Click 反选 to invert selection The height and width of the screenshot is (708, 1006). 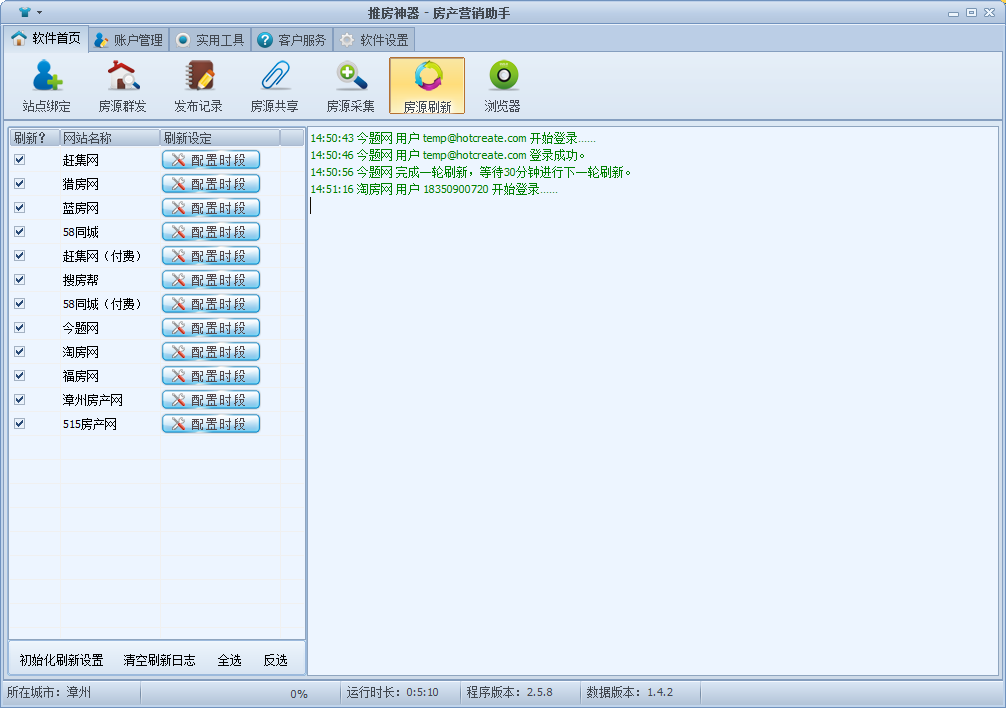point(276,660)
